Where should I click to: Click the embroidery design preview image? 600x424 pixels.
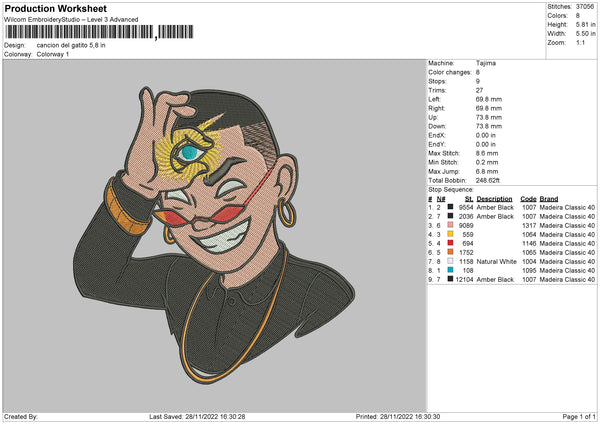[214, 235]
